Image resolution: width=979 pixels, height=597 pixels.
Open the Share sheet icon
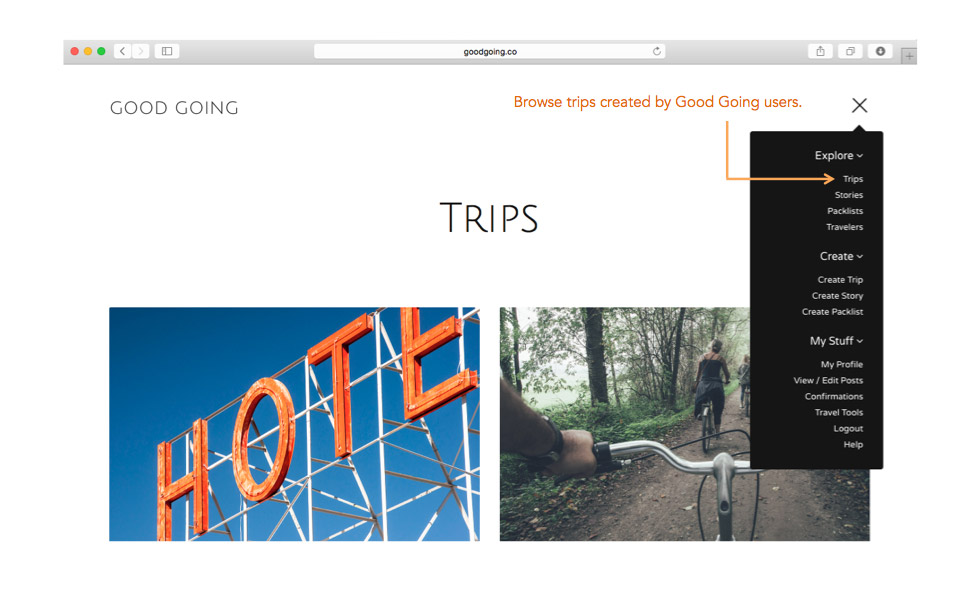coord(820,51)
